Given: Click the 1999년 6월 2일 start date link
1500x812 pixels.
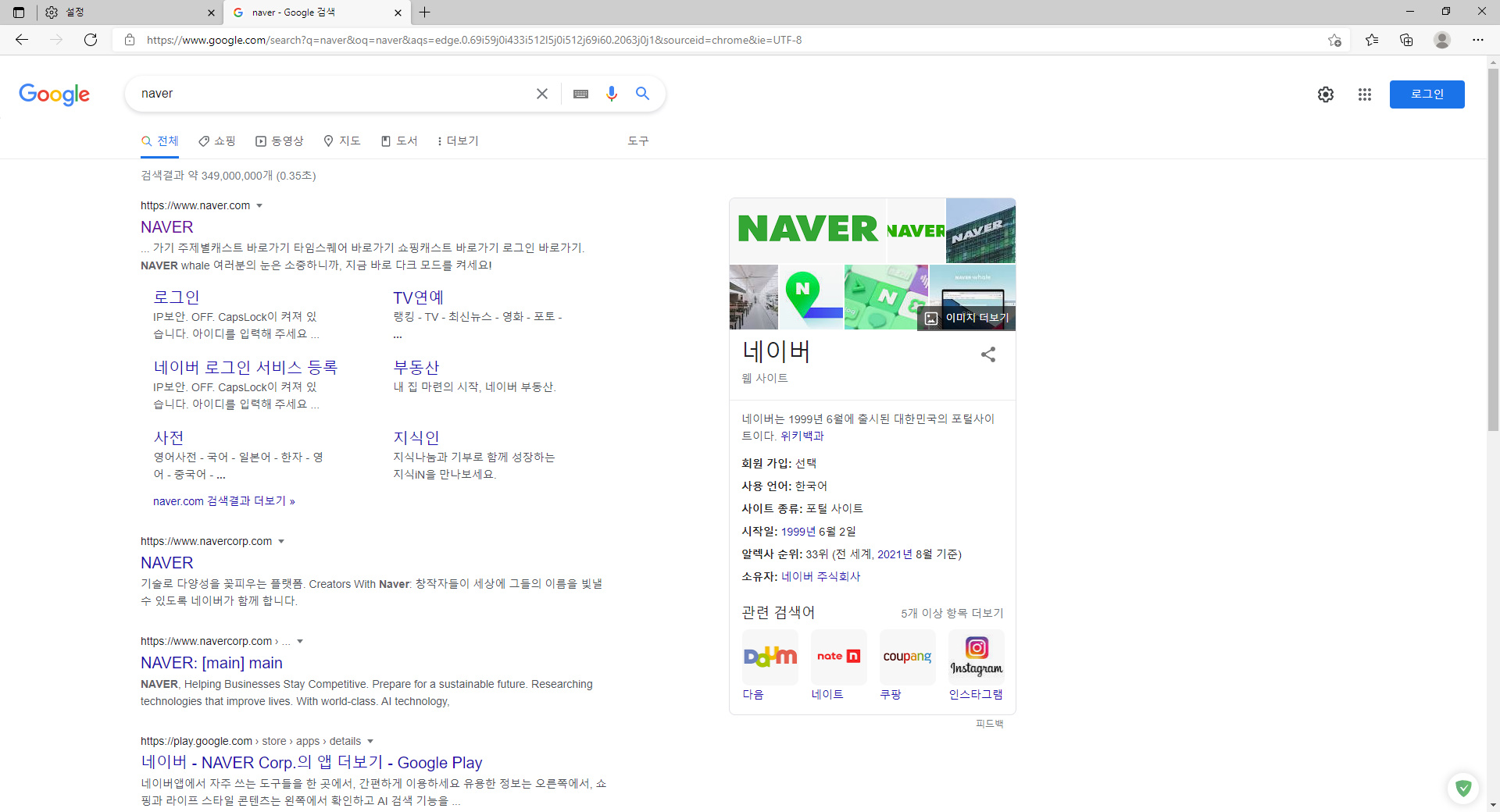Looking at the screenshot, I should click(x=818, y=532).
